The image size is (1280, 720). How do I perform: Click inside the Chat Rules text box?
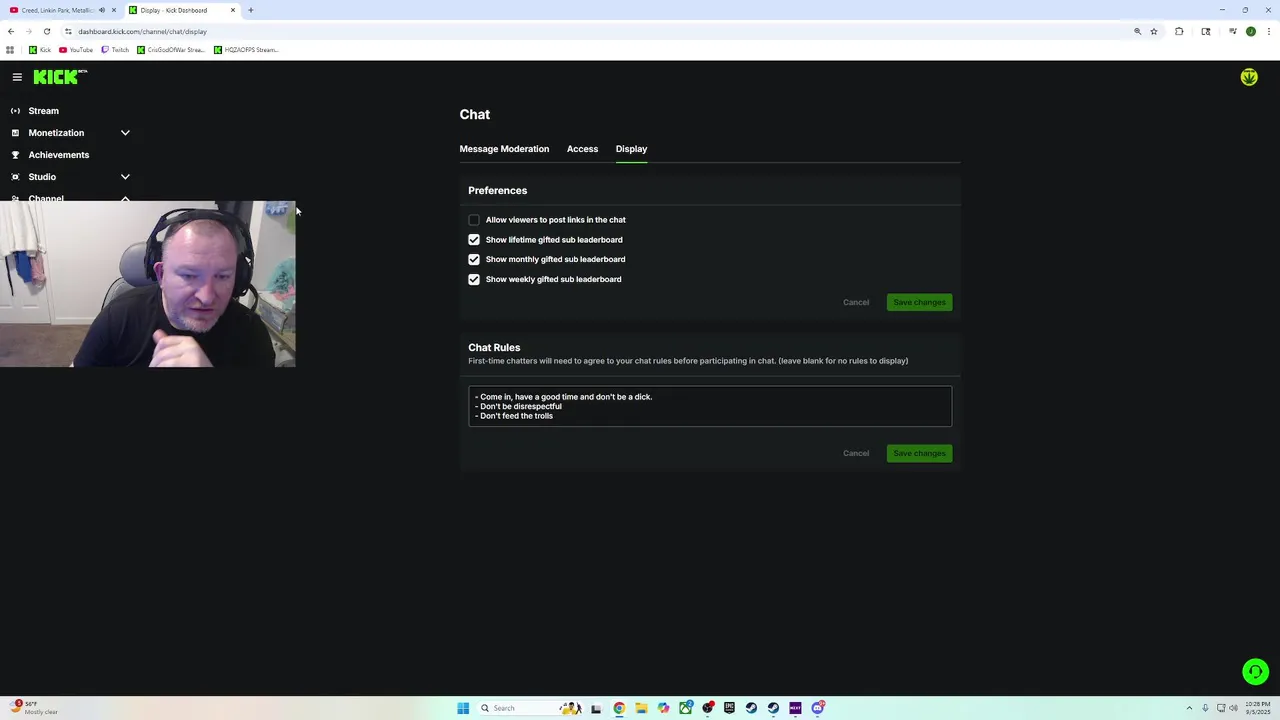coord(710,406)
